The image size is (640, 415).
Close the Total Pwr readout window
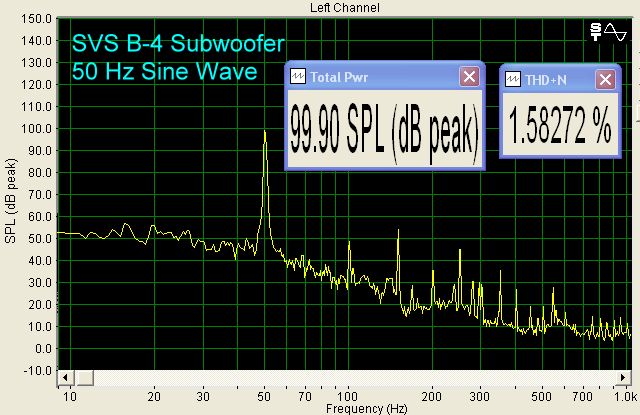pyautogui.click(x=469, y=77)
